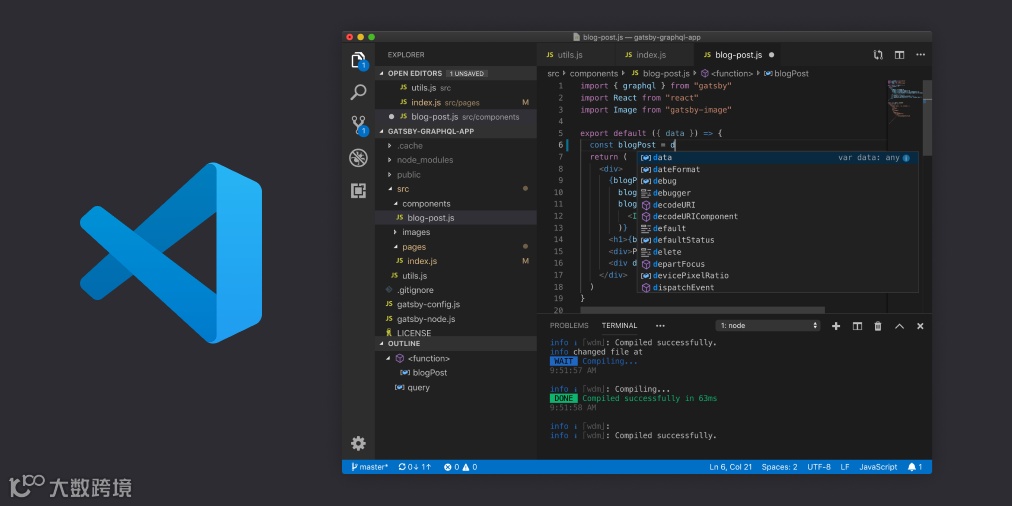Screen dimensions: 1012x506
Task: Change the LF end-of-line setting
Action: click(845, 467)
